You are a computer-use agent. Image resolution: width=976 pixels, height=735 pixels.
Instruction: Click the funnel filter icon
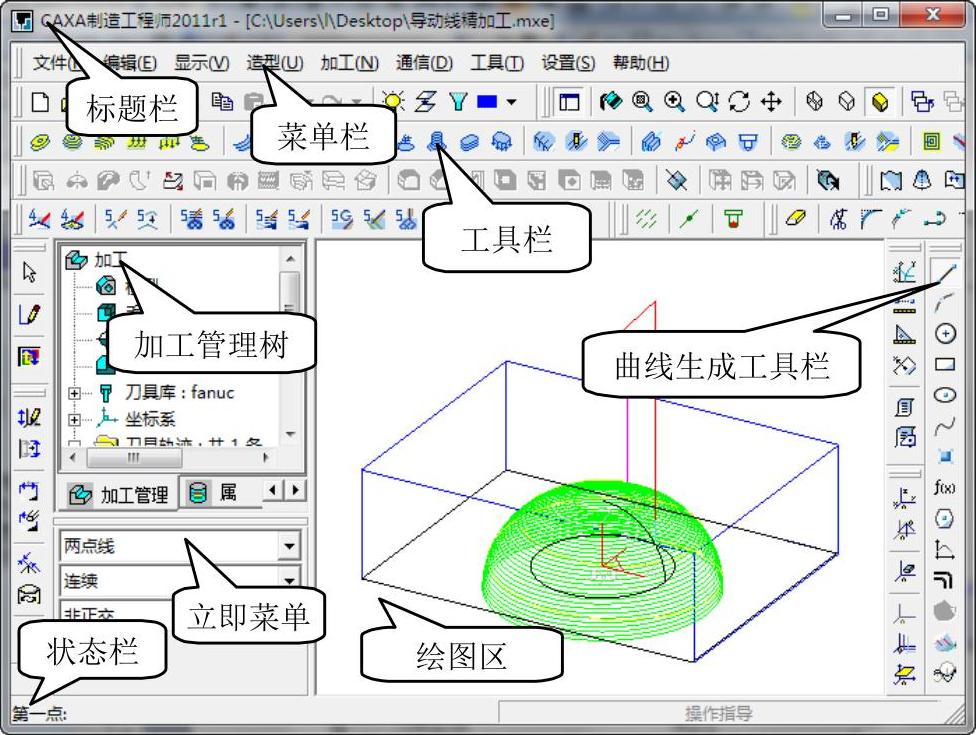pyautogui.click(x=458, y=101)
